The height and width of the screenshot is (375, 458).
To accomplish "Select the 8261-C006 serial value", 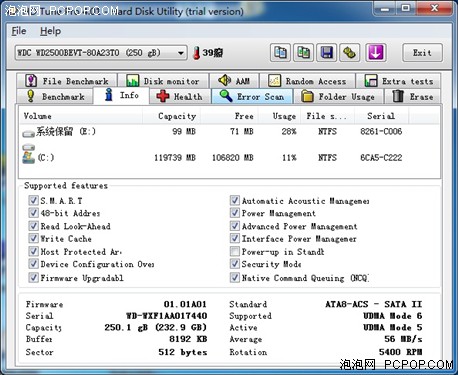I will (x=381, y=131).
